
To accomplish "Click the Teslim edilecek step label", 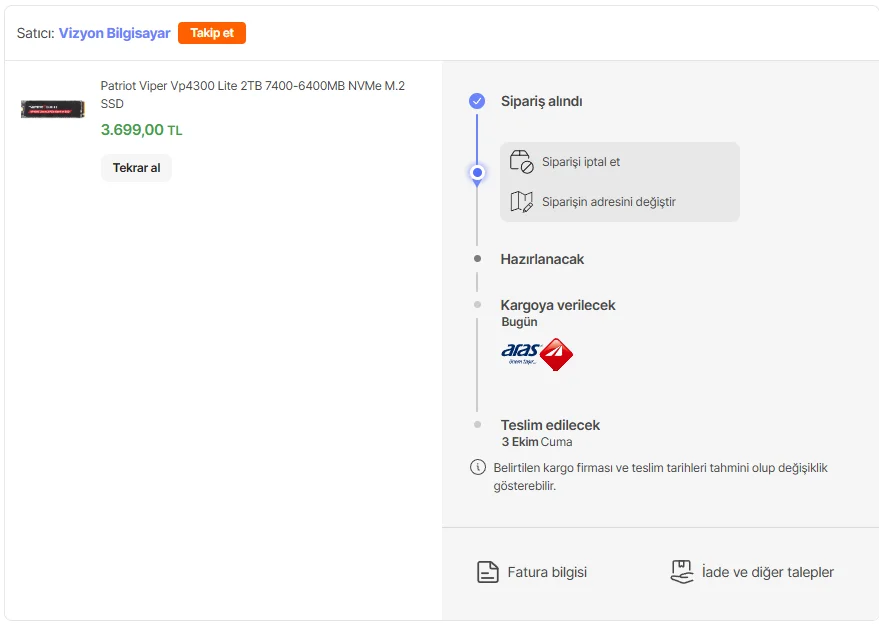I will click(x=550, y=425).
